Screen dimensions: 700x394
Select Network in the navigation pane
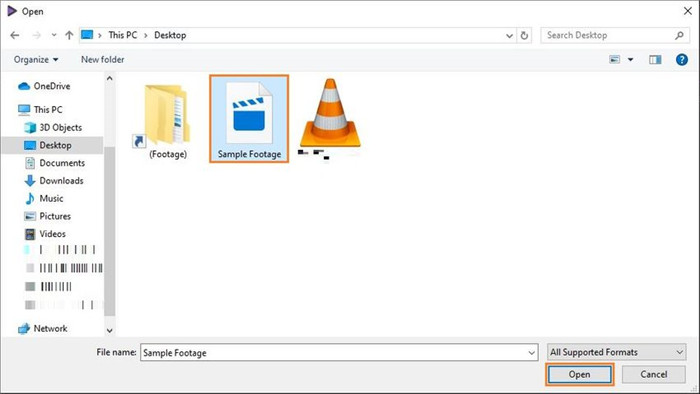pyautogui.click(x=42, y=328)
